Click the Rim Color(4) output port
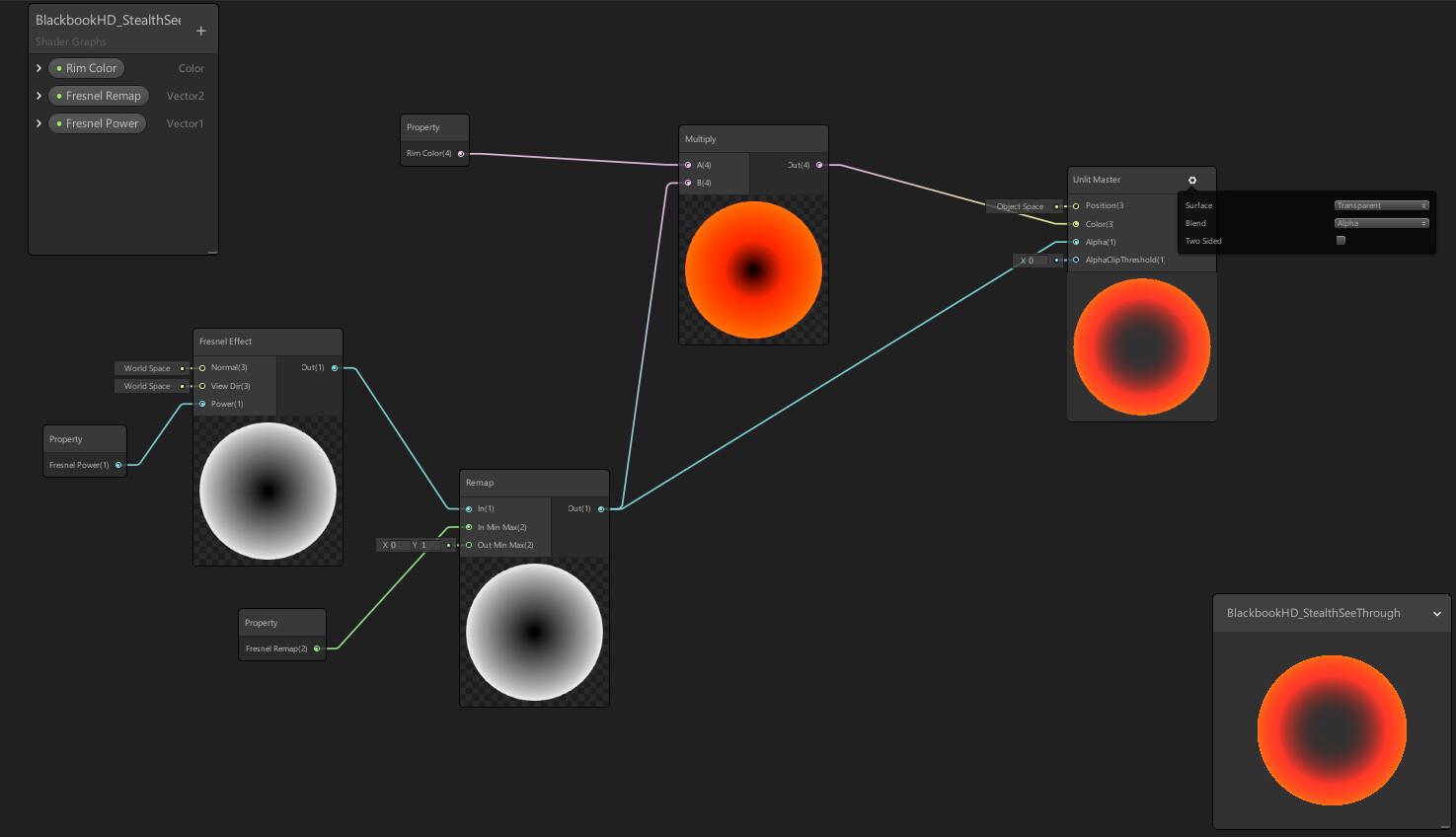Viewport: 1456px width, 837px height. coord(460,153)
